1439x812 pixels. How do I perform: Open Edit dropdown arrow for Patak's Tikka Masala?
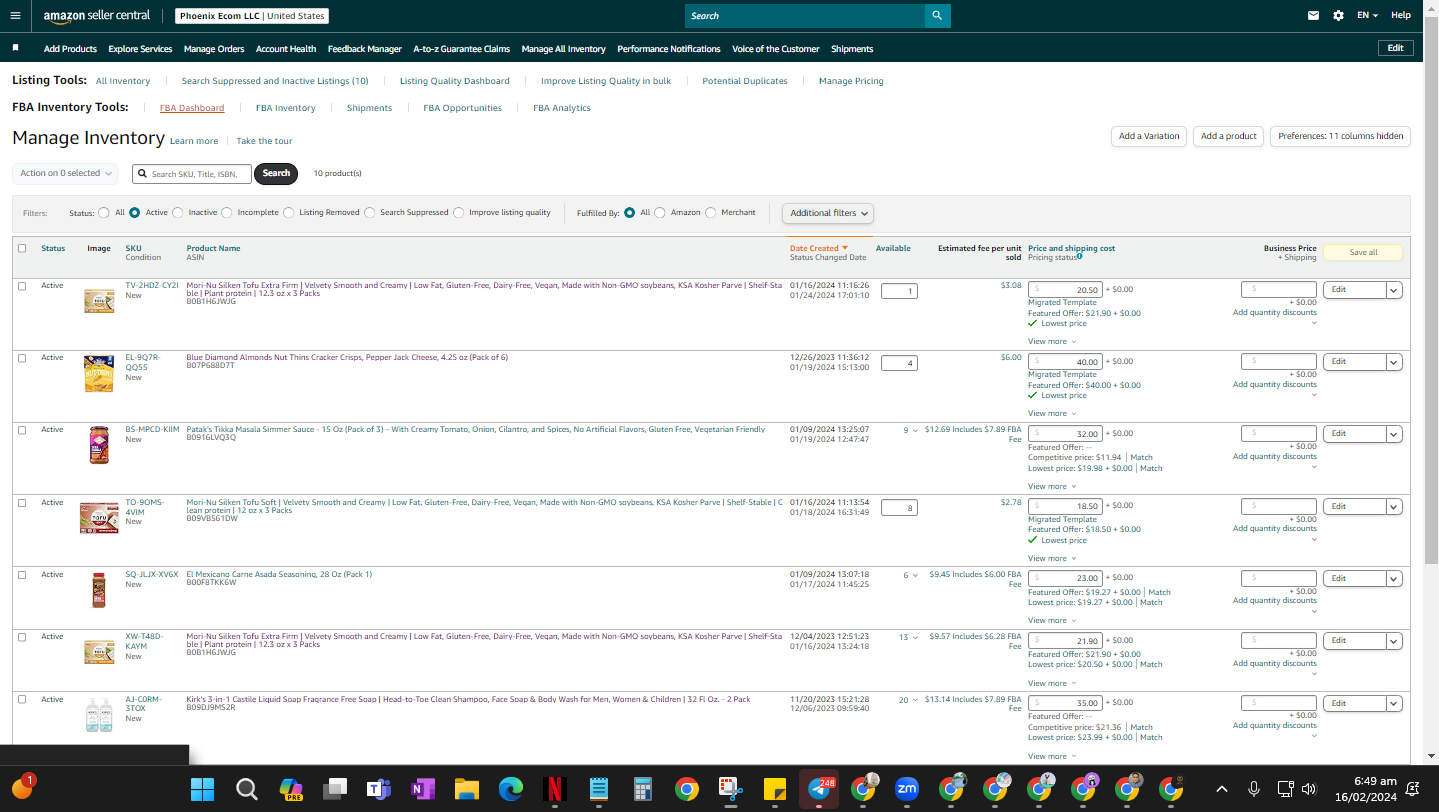coord(1394,434)
